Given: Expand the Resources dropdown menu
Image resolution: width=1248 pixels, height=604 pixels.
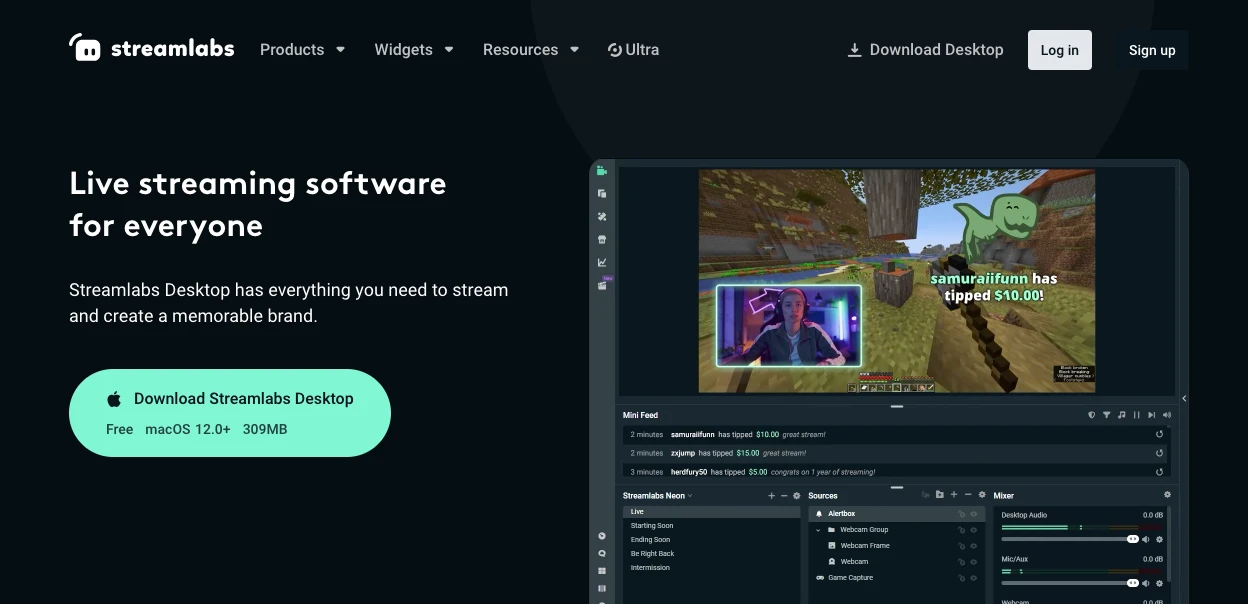Looking at the screenshot, I should pyautogui.click(x=531, y=49).
